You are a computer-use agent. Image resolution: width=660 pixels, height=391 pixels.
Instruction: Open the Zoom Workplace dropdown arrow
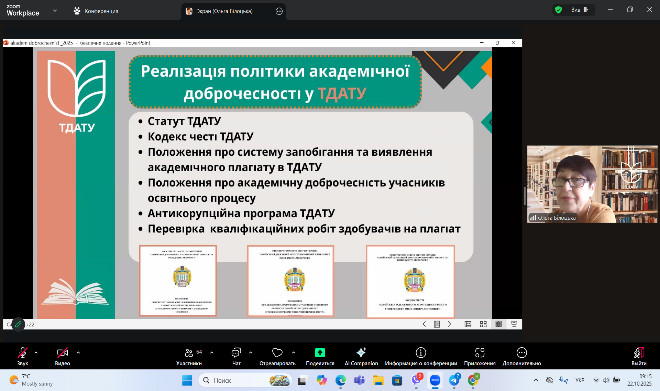coord(55,11)
